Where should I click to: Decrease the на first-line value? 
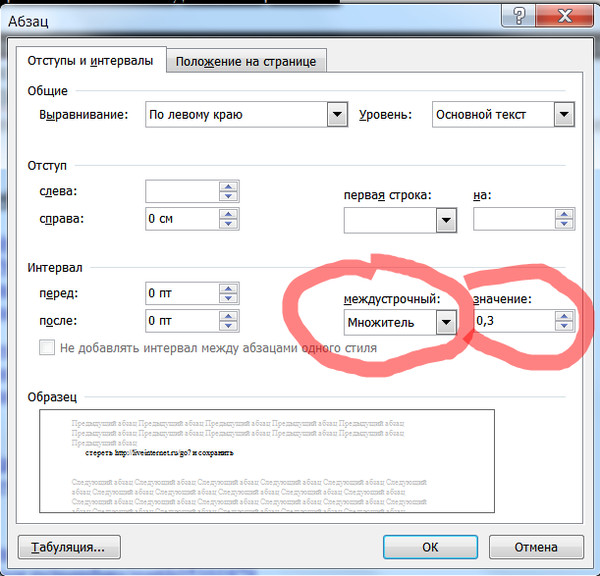(x=564, y=224)
